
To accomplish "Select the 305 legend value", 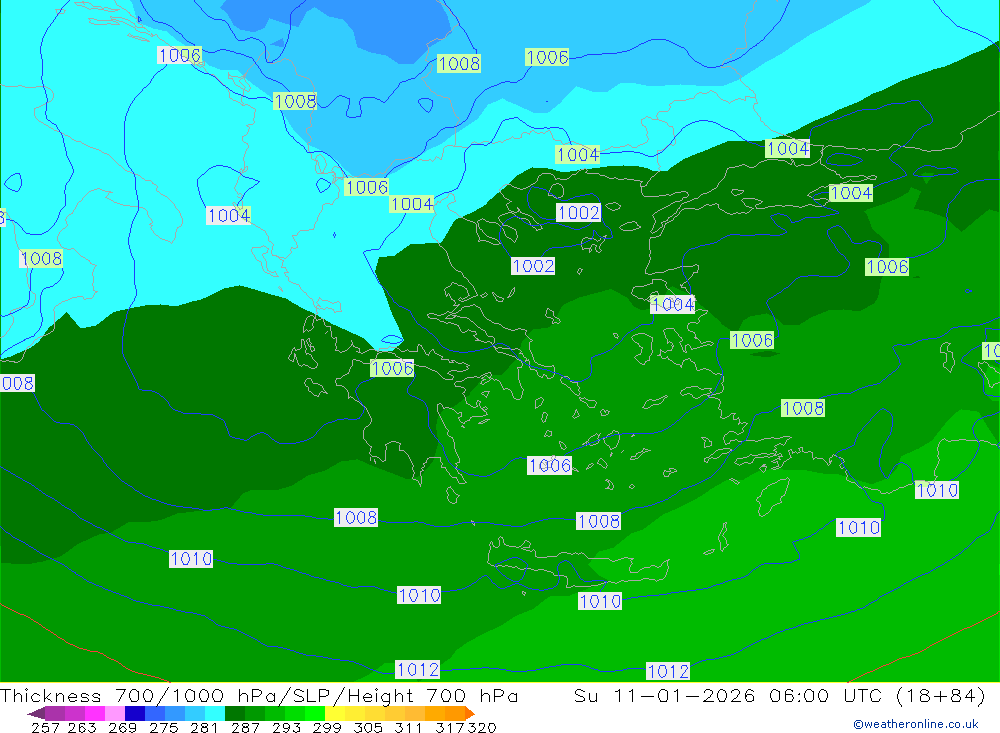I will click(x=367, y=727).
